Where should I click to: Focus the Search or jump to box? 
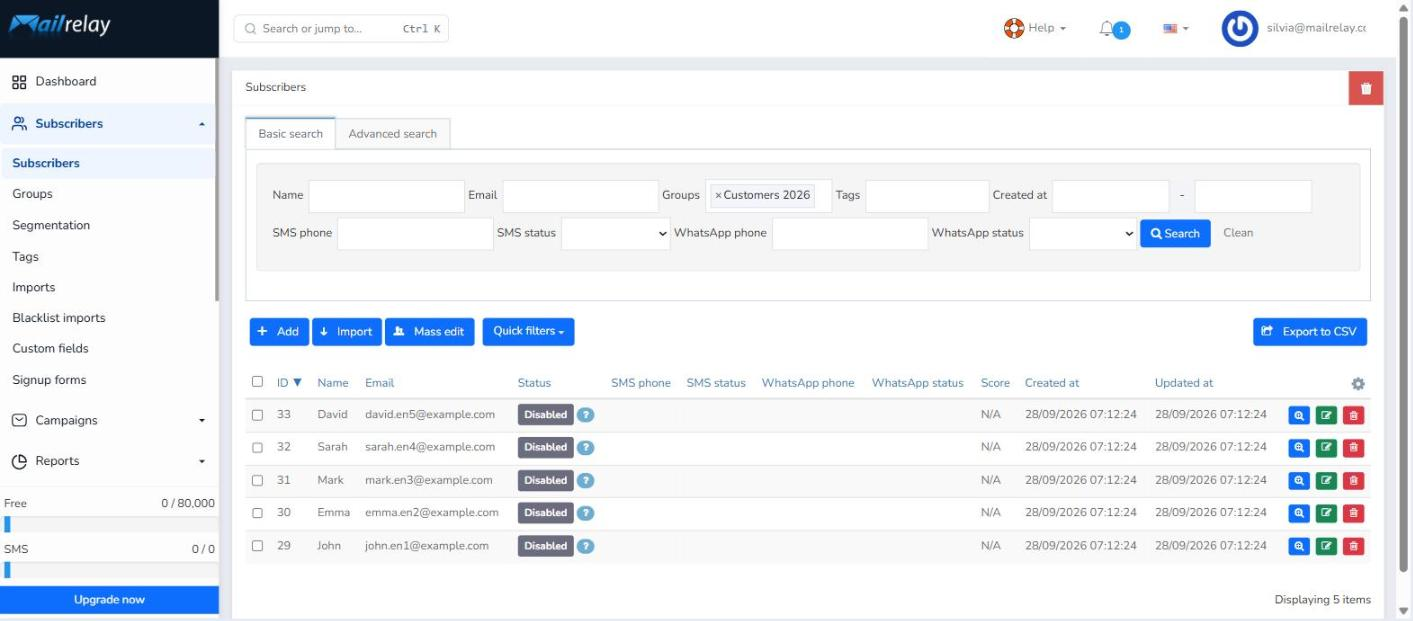(x=341, y=29)
